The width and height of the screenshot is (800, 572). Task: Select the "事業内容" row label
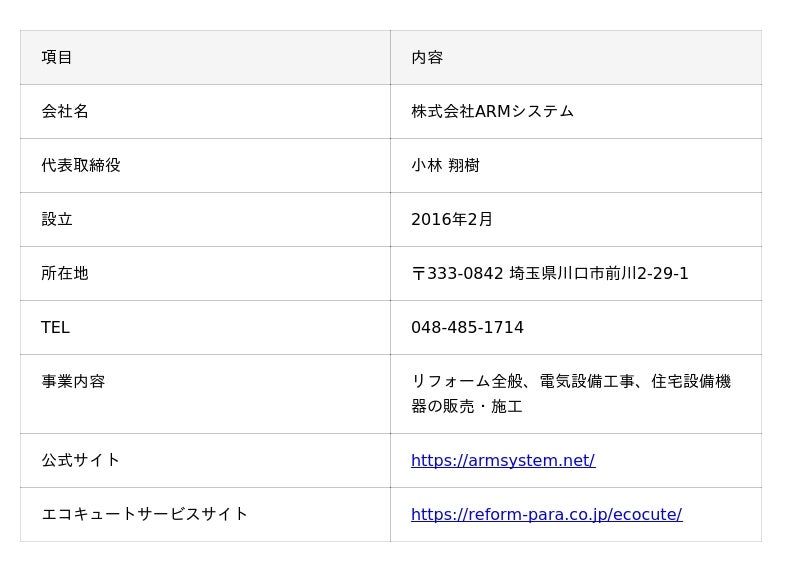73,381
